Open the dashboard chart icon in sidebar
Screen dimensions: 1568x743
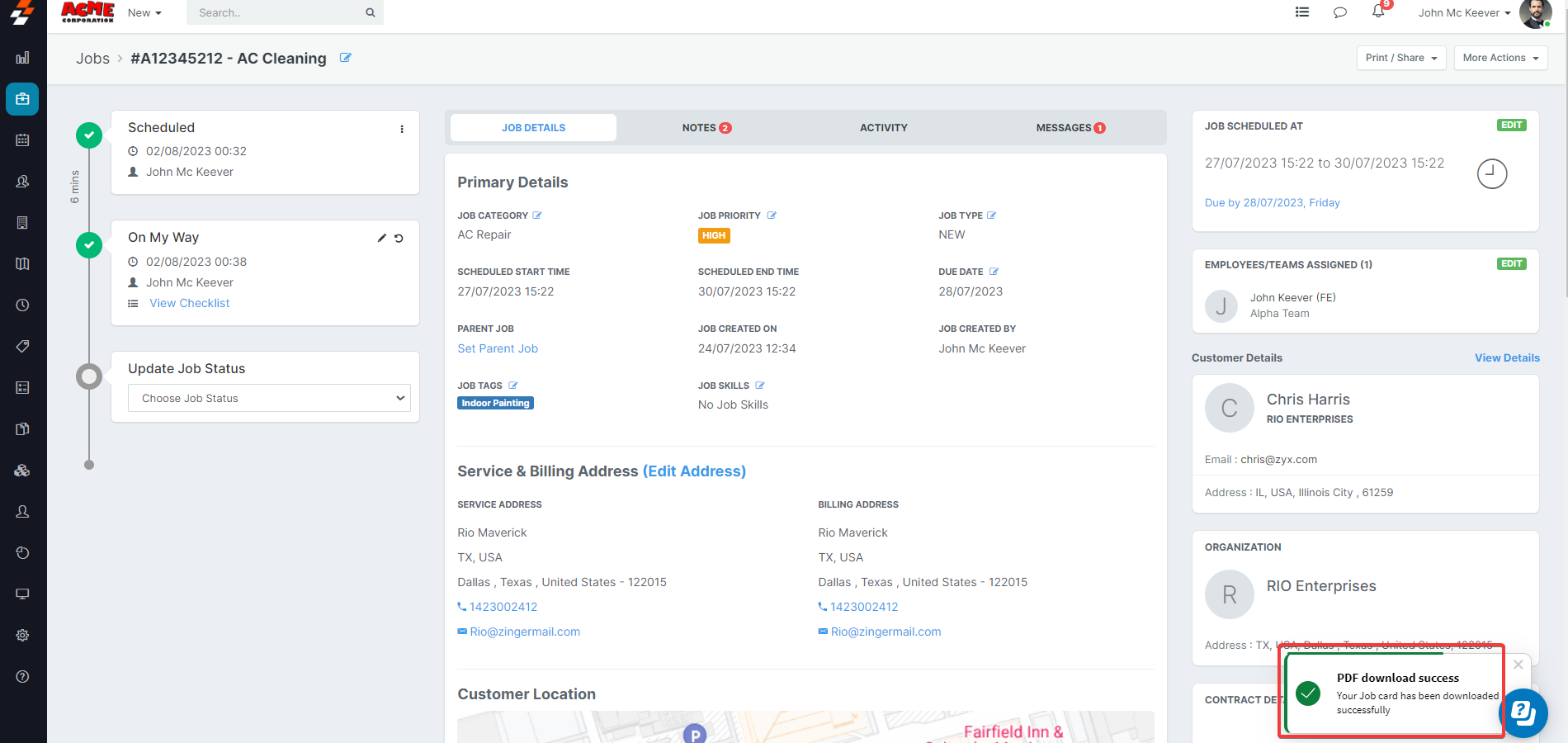pos(22,58)
